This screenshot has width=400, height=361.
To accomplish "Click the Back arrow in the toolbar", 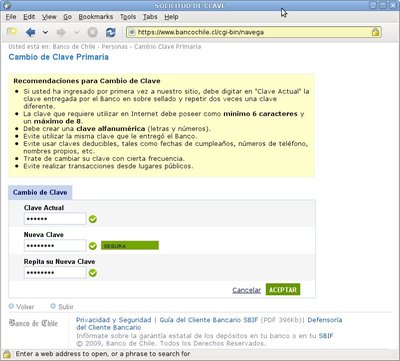I will [x=30, y=32].
